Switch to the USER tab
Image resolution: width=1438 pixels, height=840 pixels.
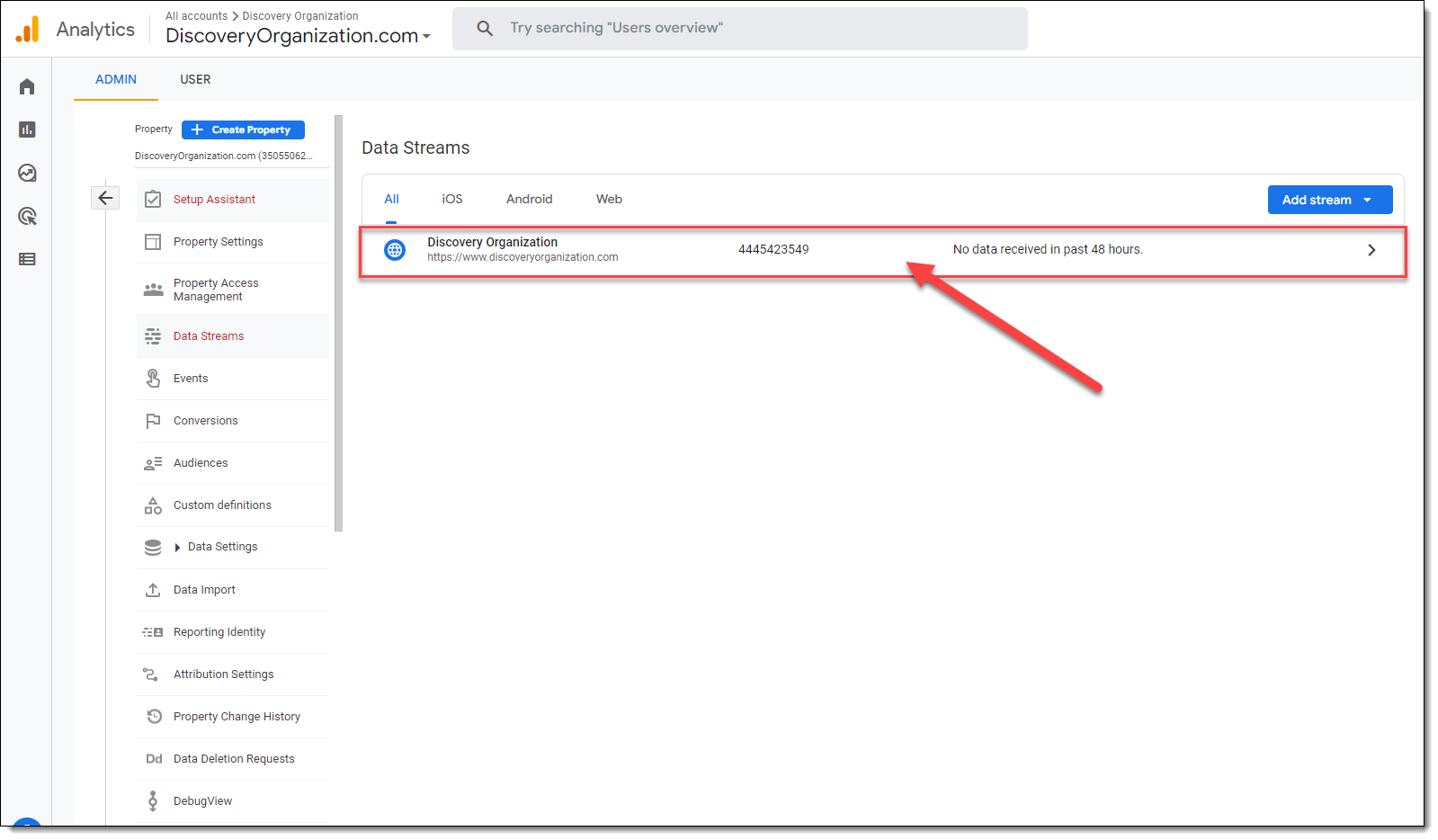(x=195, y=79)
